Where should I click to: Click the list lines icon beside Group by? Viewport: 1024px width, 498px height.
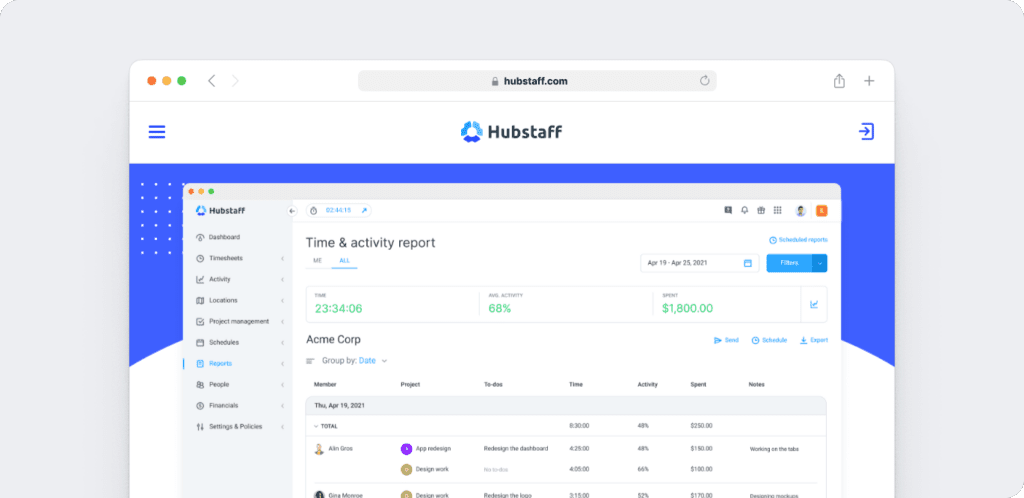310,361
